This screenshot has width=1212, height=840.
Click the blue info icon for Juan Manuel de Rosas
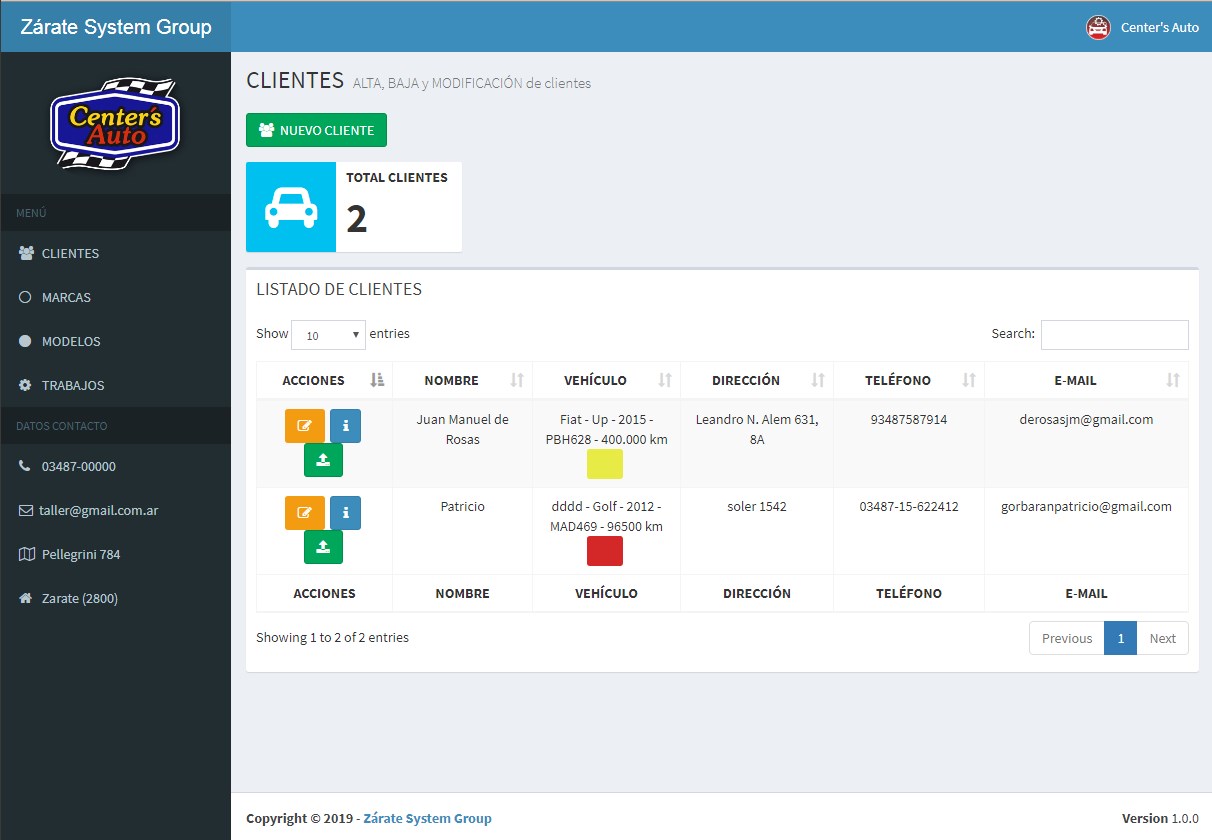coord(345,426)
